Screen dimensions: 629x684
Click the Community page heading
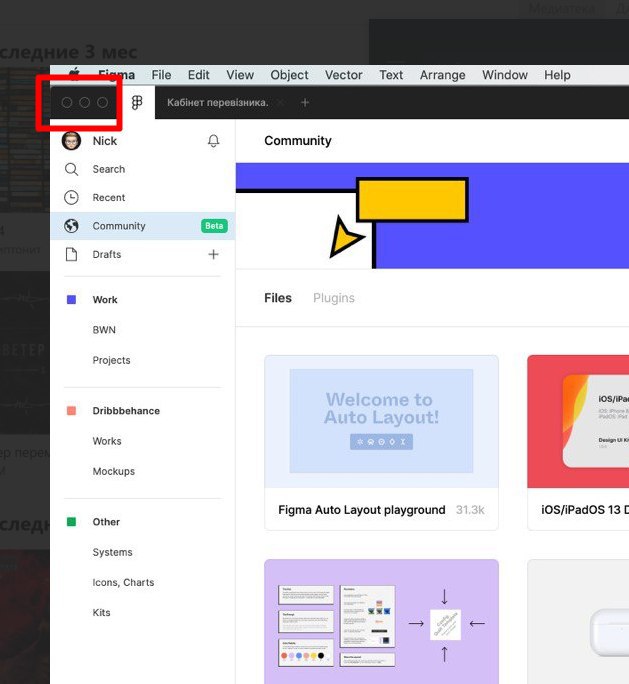298,140
